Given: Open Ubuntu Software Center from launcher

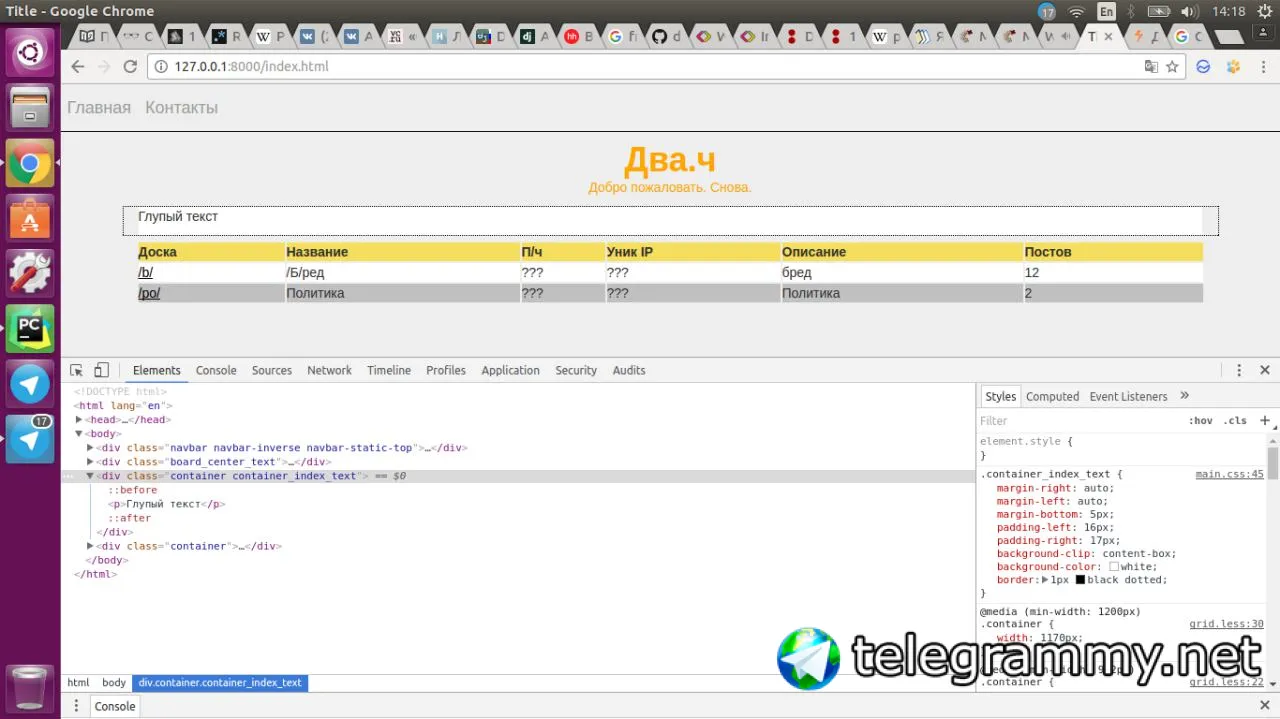Looking at the screenshot, I should coord(30,217).
